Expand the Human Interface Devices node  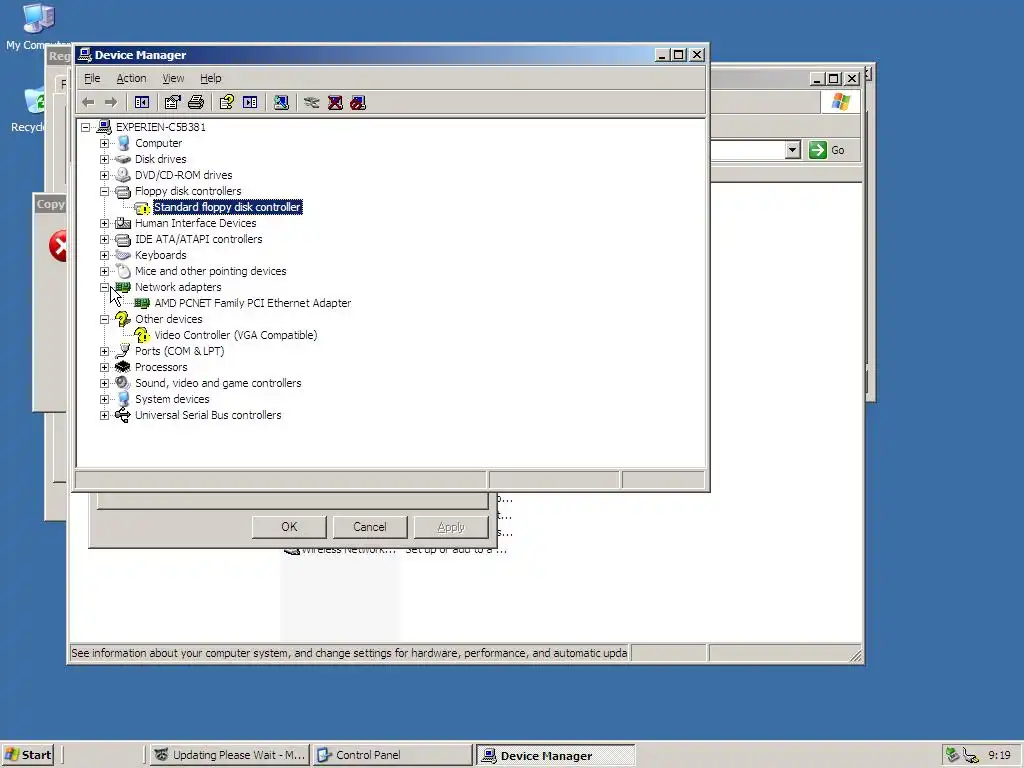(104, 223)
